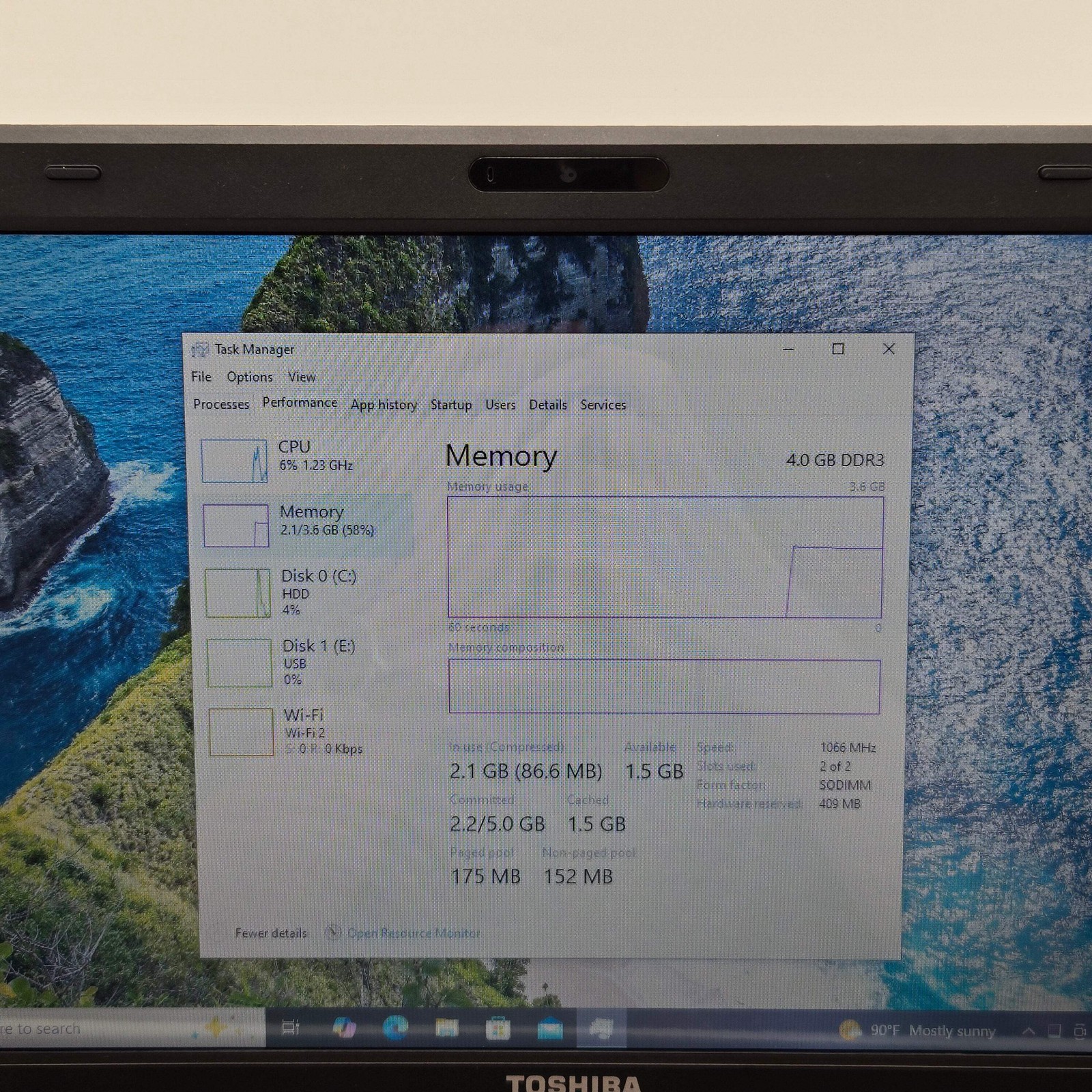
Task: Click the Task Manager title bar icon
Action: pyautogui.click(x=199, y=349)
